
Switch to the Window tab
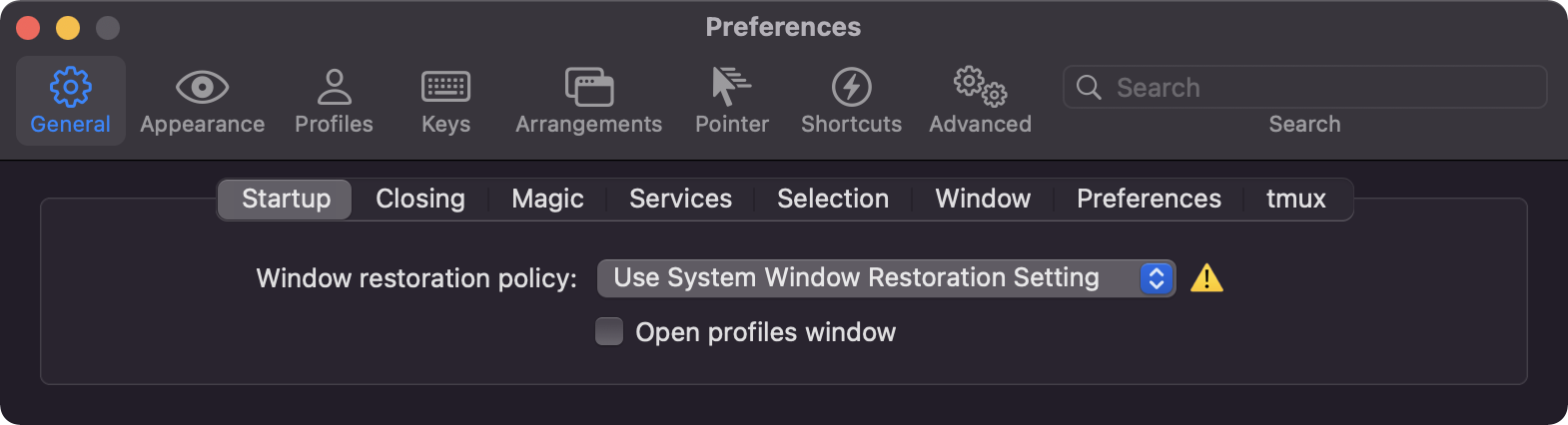(x=983, y=199)
